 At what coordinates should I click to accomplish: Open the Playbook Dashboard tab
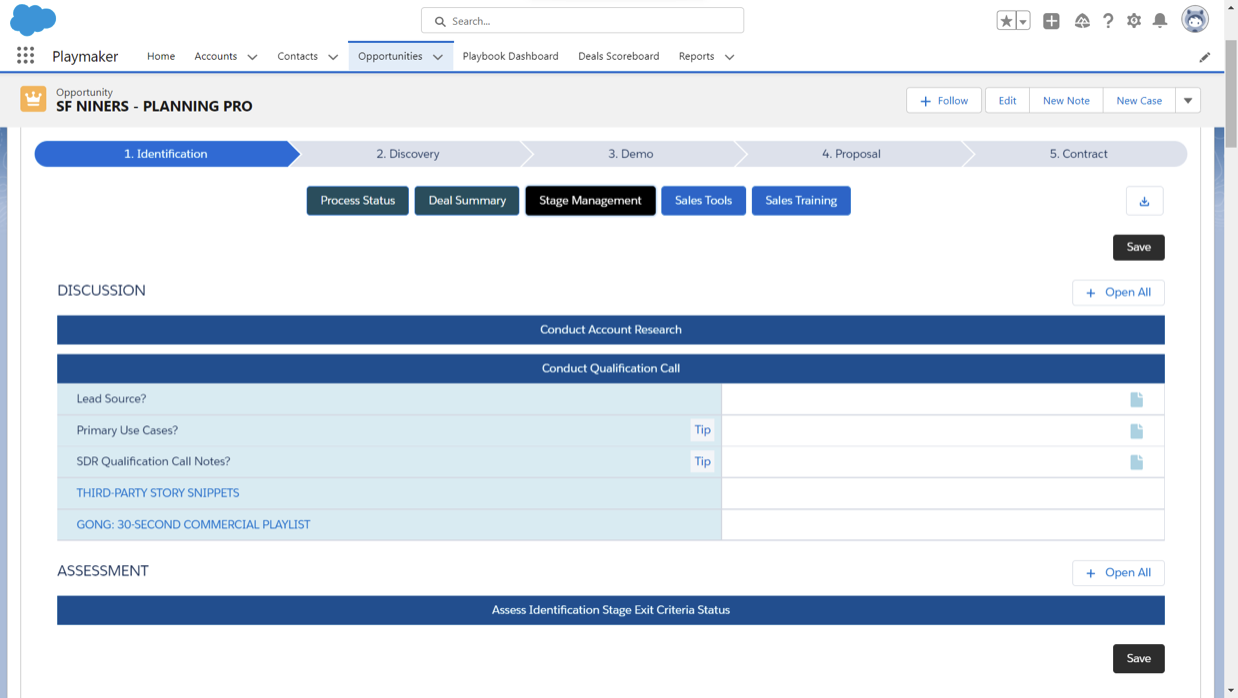point(510,56)
